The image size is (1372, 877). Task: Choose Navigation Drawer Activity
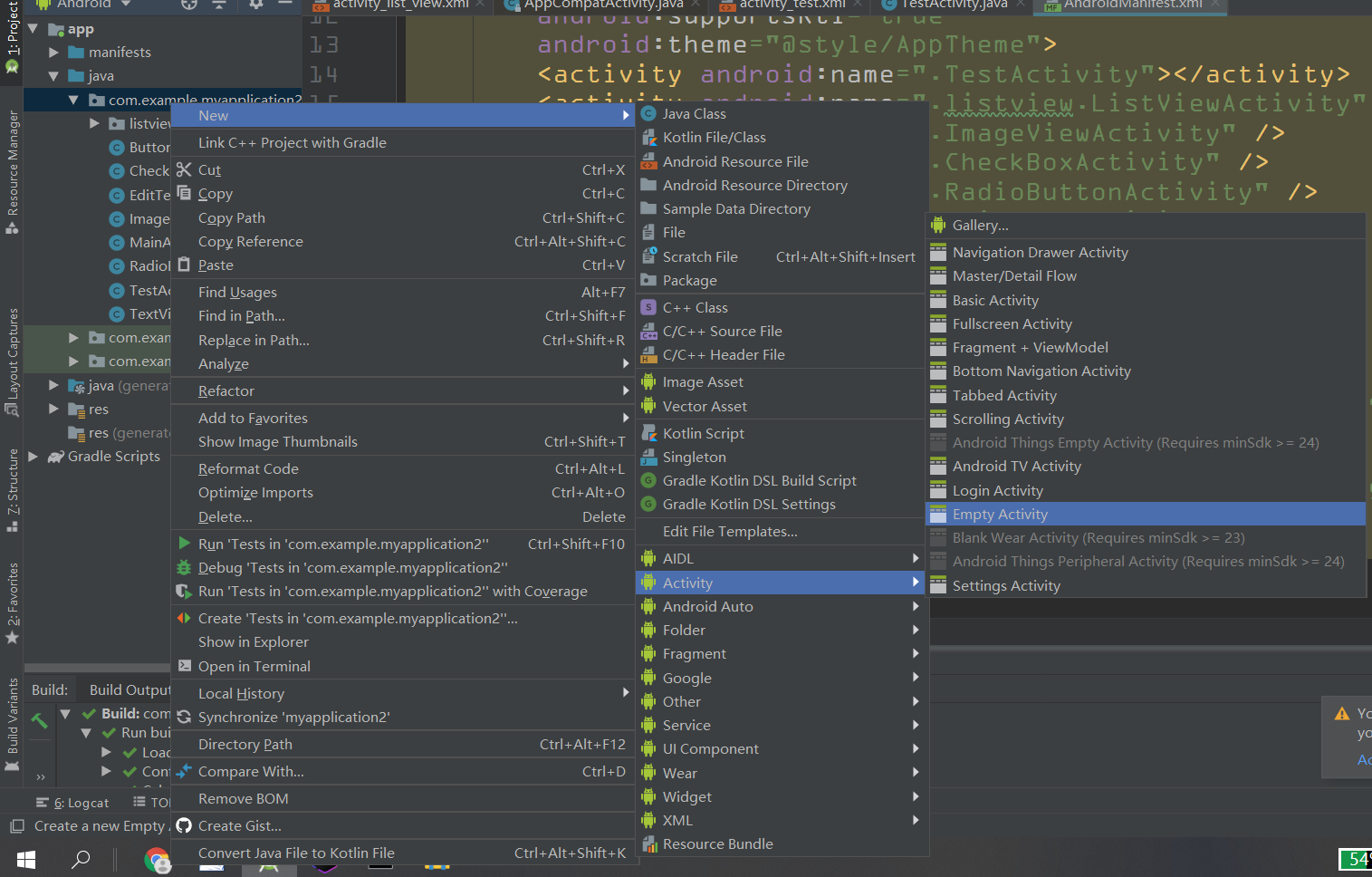(1146, 252)
